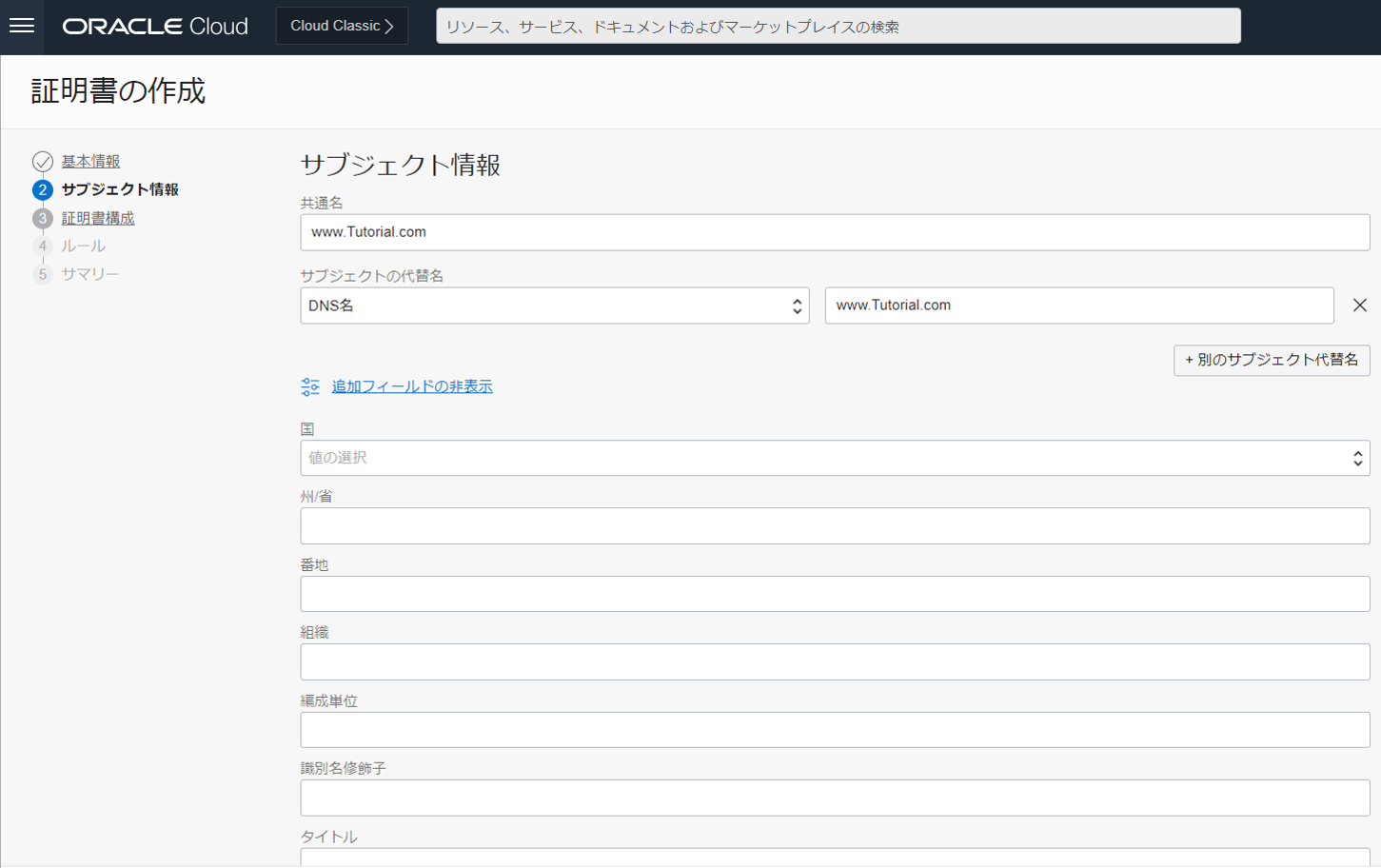This screenshot has width=1381, height=868.
Task: Expand the DNS名 type dropdown
Action: click(x=554, y=306)
